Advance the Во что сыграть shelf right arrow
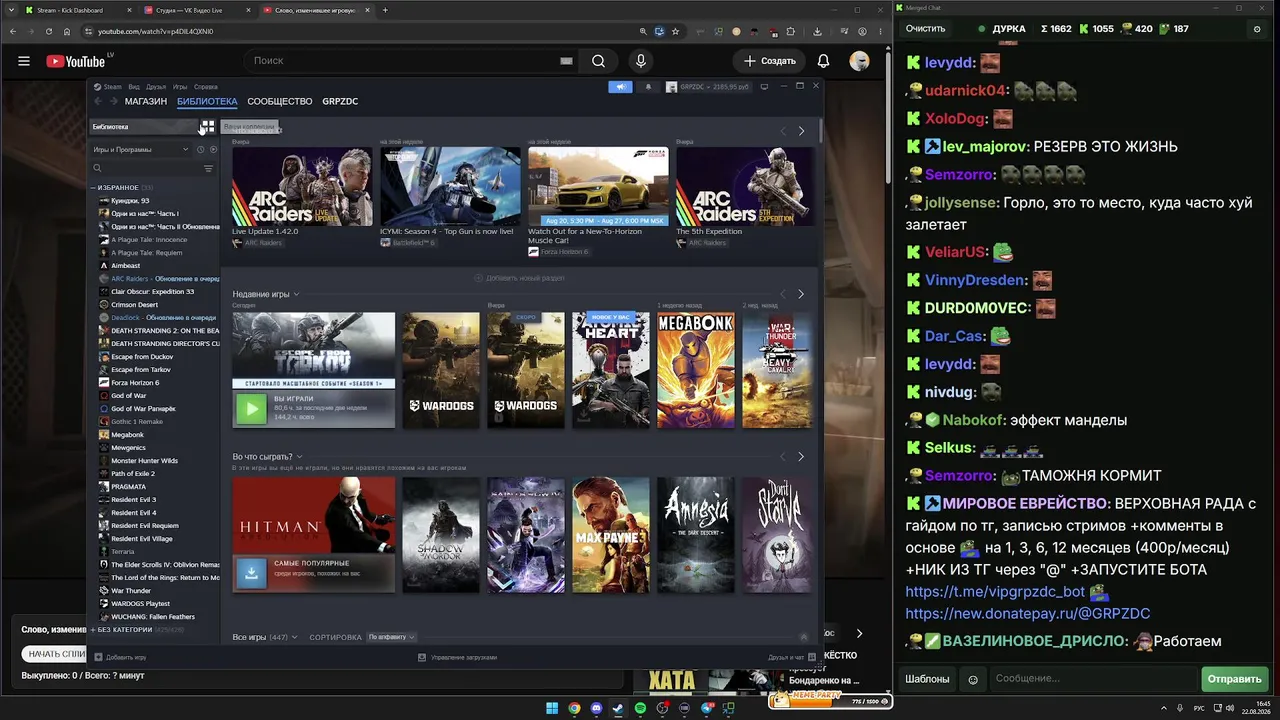This screenshot has width=1280, height=720. (x=801, y=457)
